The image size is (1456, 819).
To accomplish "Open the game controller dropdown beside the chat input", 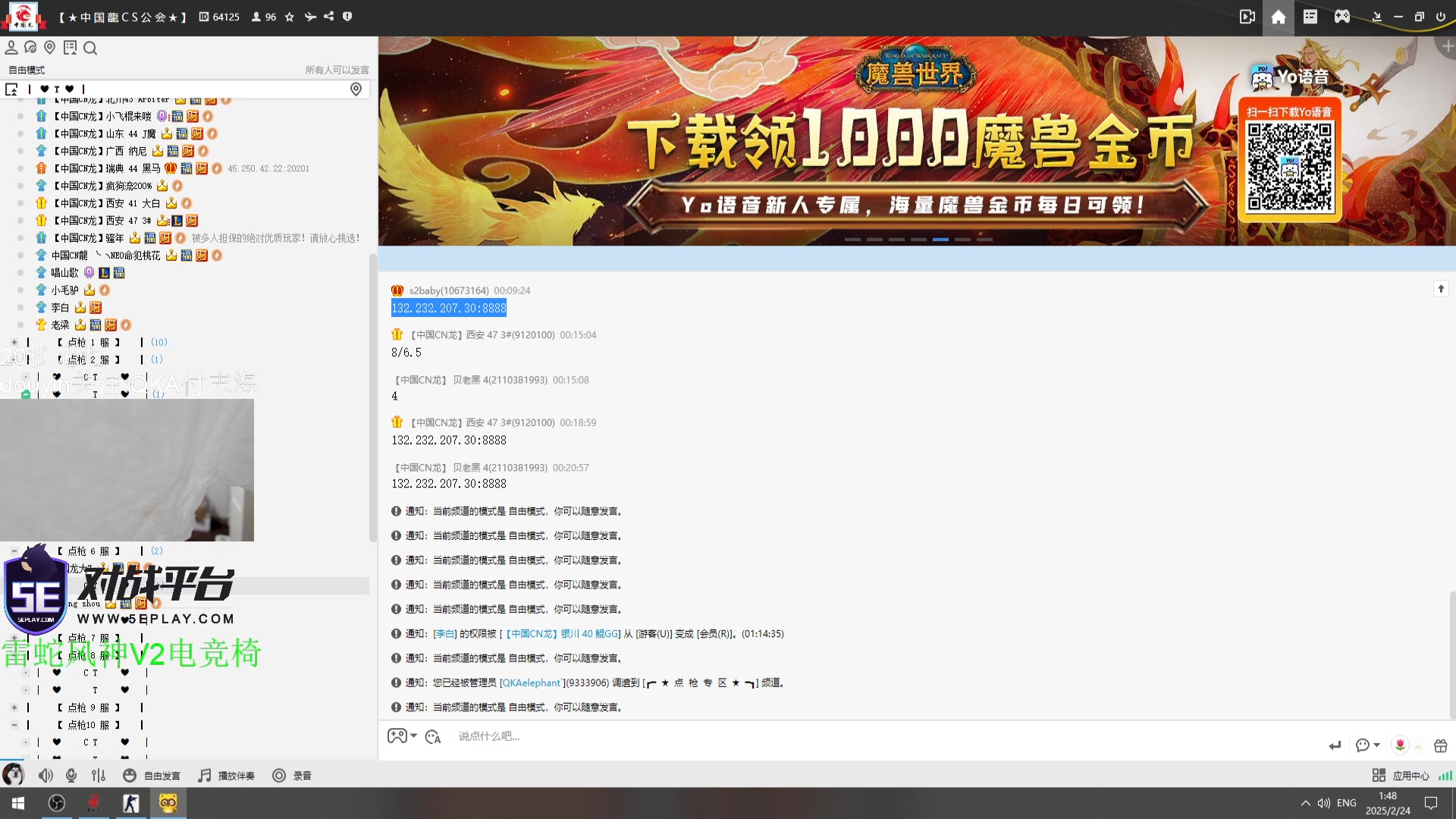I will click(402, 736).
